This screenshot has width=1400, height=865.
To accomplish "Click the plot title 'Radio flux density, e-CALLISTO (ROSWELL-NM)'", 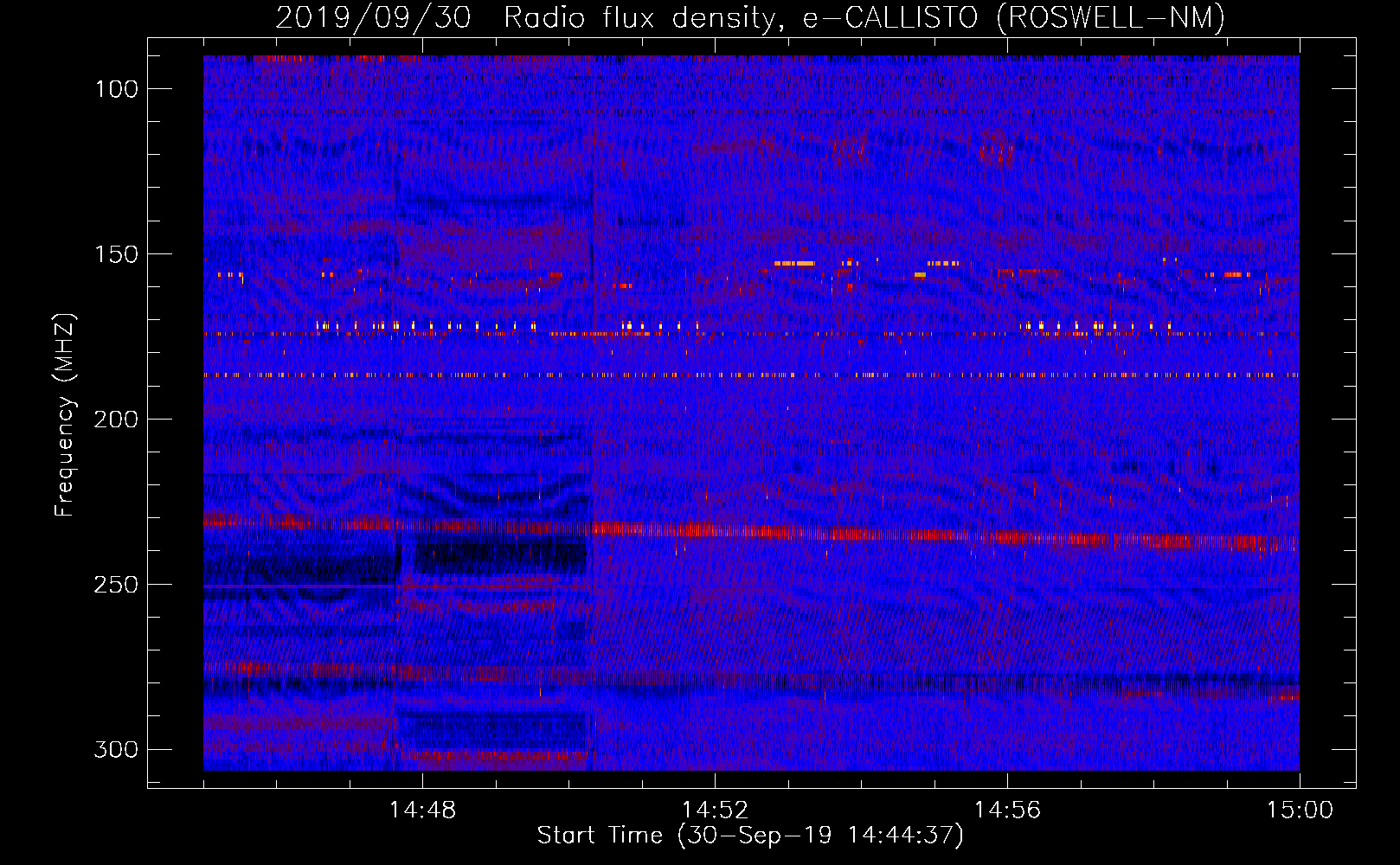I will (864, 18).
